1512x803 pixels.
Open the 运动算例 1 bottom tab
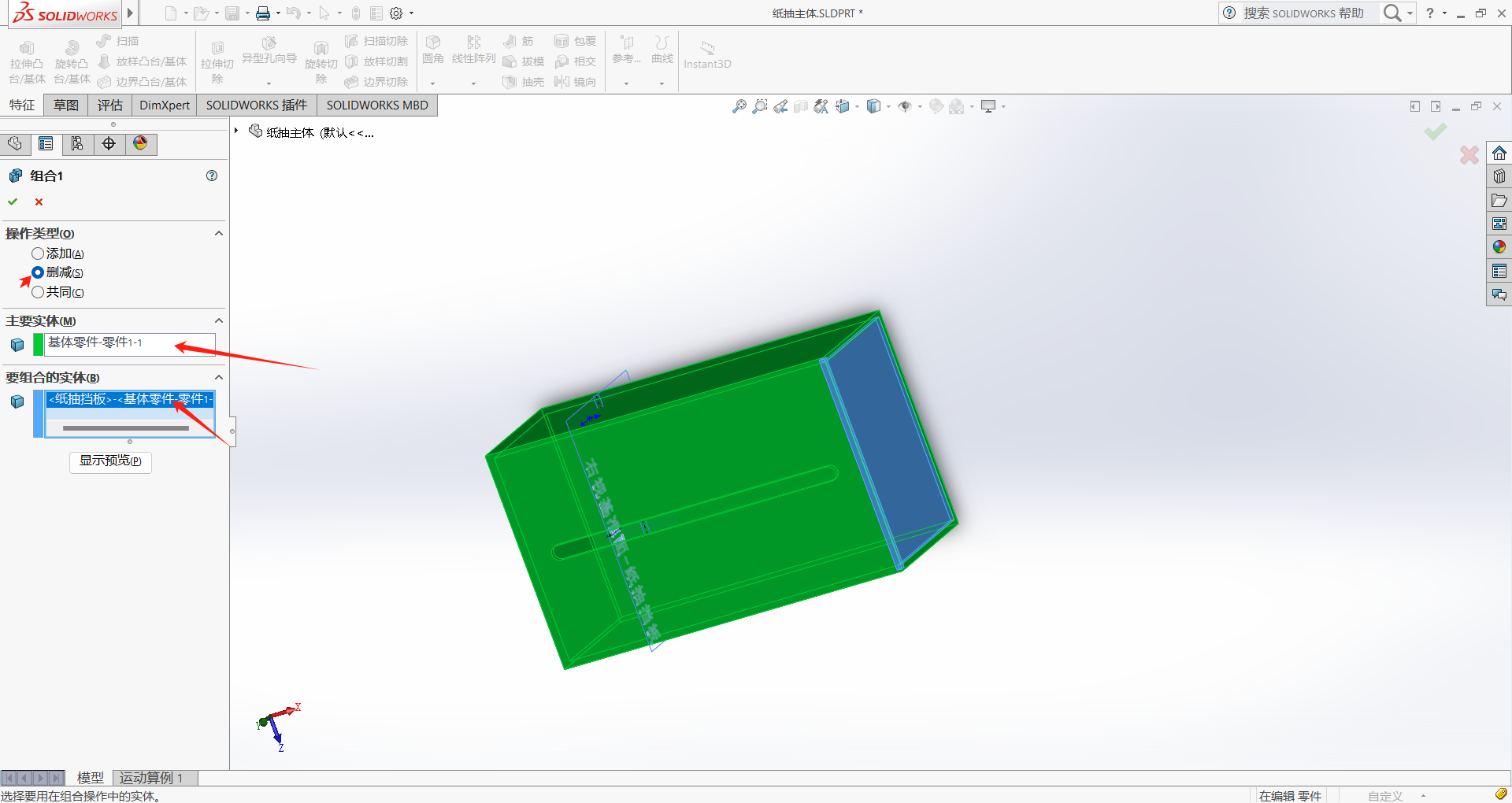(151, 778)
